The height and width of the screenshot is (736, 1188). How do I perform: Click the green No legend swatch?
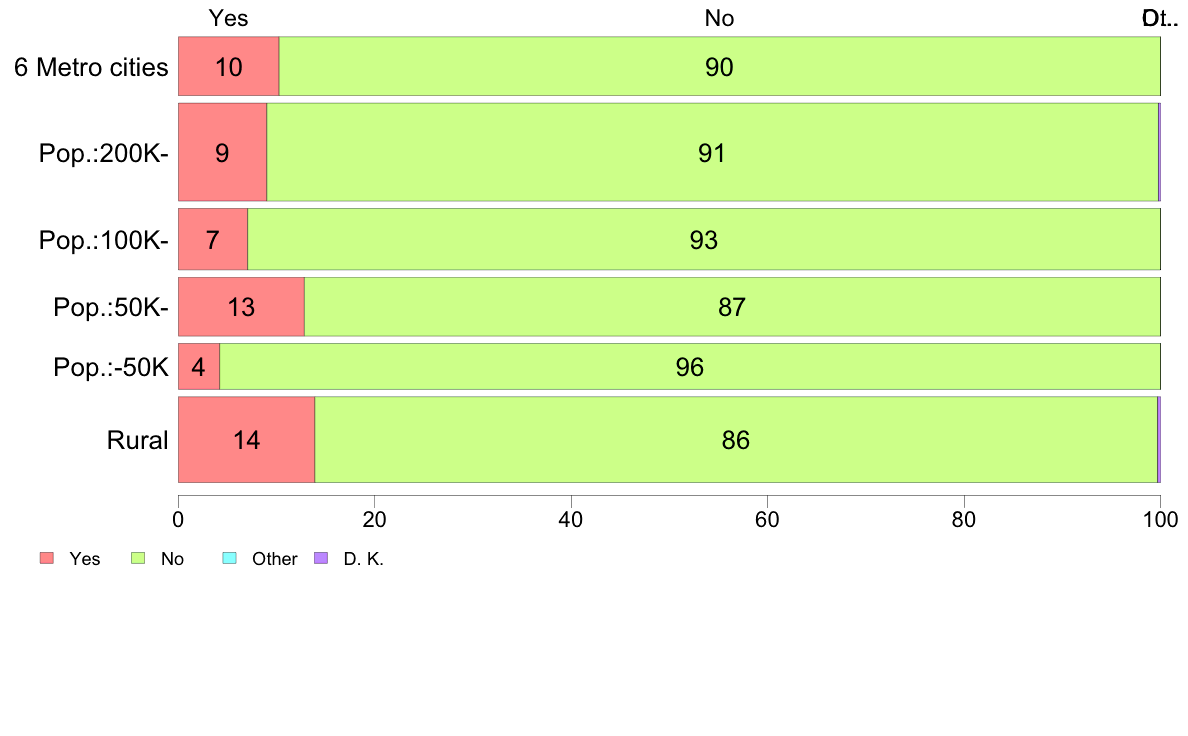(x=138, y=558)
